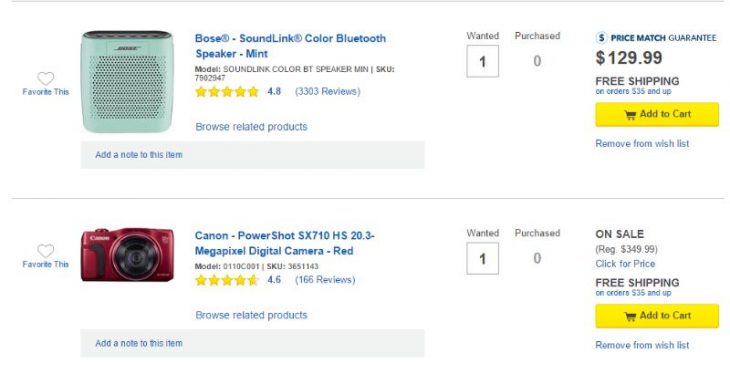Browse related products for the Canon camera

(x=251, y=315)
